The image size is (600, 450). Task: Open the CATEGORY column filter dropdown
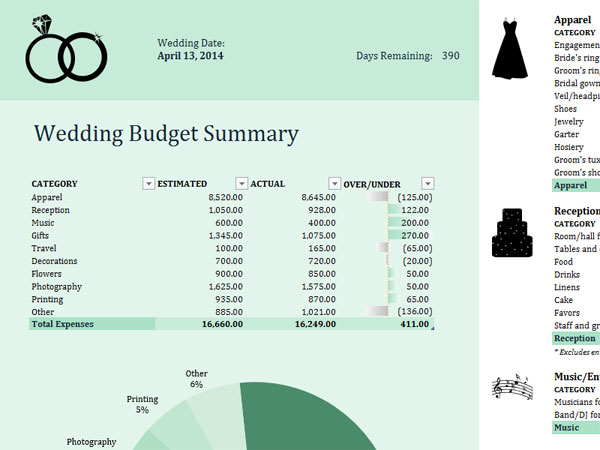pos(149,183)
